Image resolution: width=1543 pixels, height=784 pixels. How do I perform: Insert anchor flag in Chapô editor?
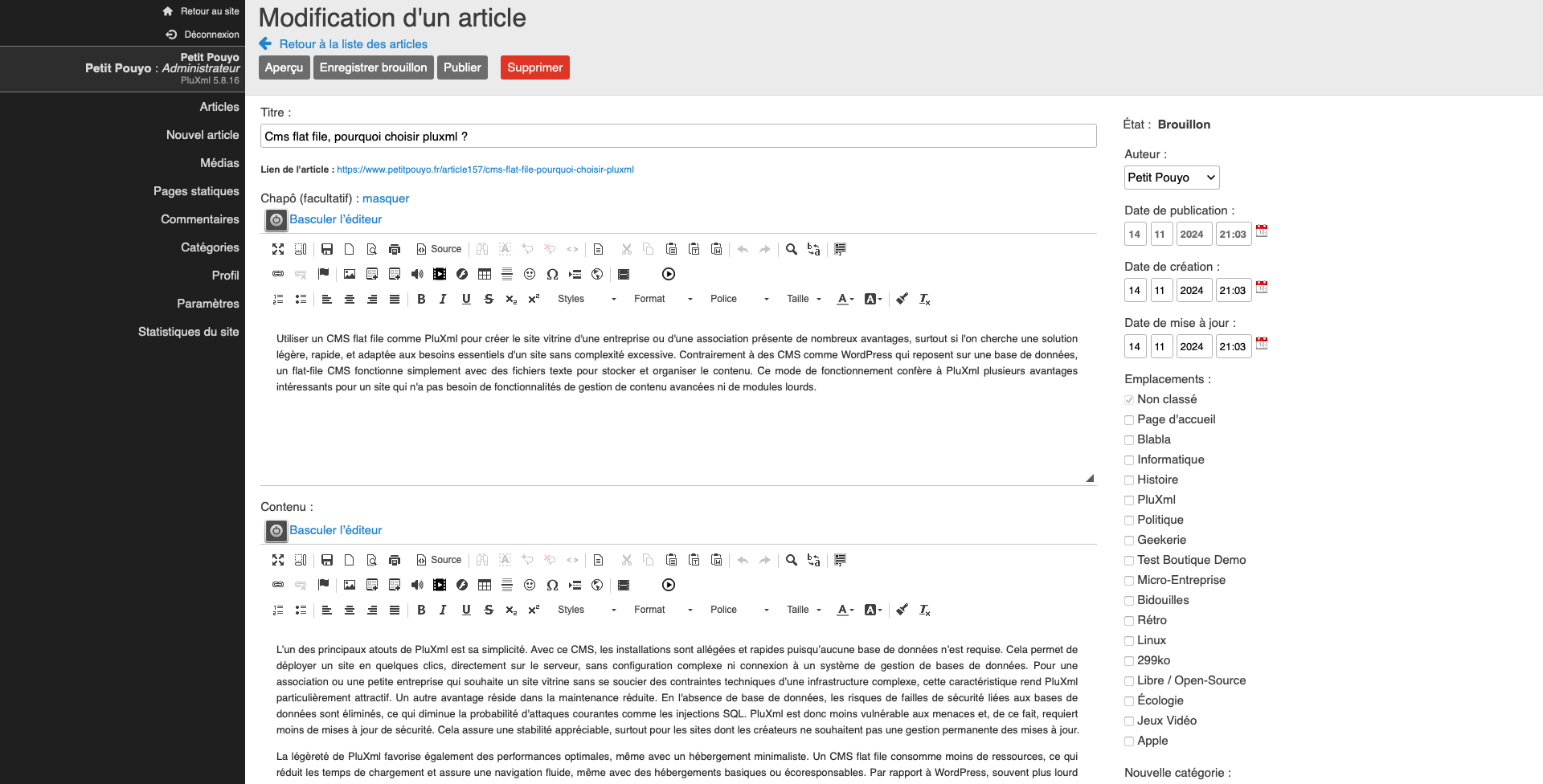[323, 274]
